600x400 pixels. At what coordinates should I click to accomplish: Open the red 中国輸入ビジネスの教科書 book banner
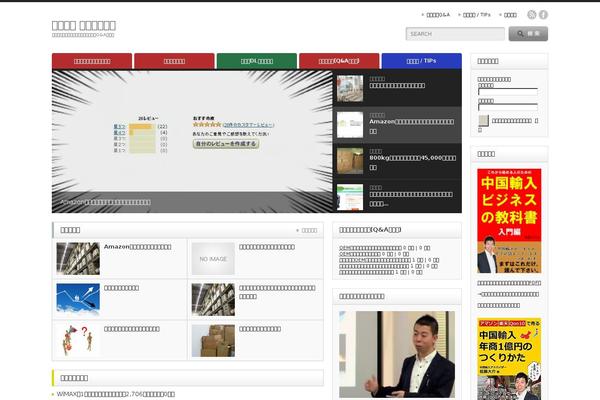[509, 221]
